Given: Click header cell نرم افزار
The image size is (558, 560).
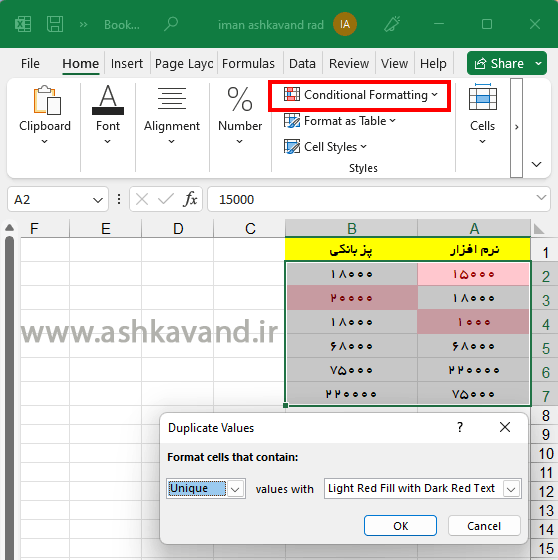Looking at the screenshot, I should 474,250.
